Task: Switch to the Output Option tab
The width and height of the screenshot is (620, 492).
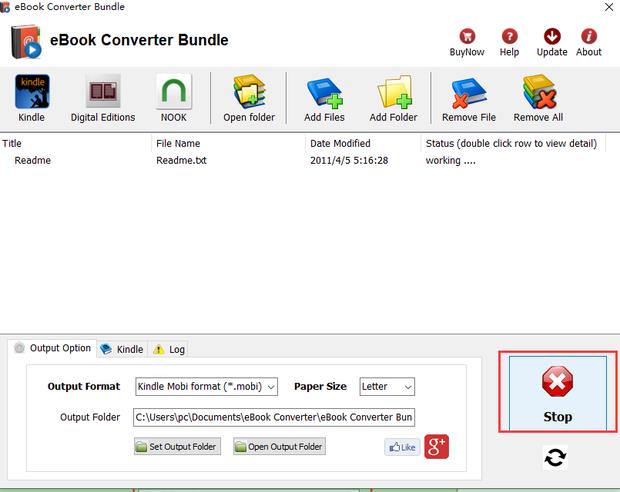Action: (x=53, y=348)
